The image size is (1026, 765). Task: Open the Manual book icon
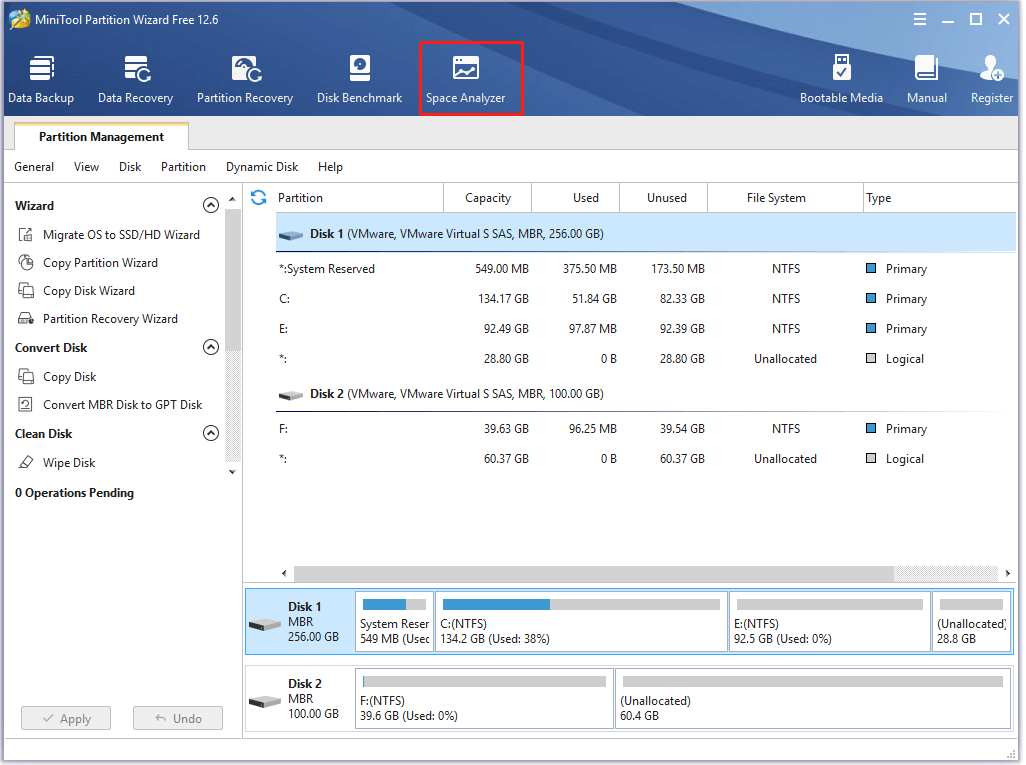coord(927,79)
